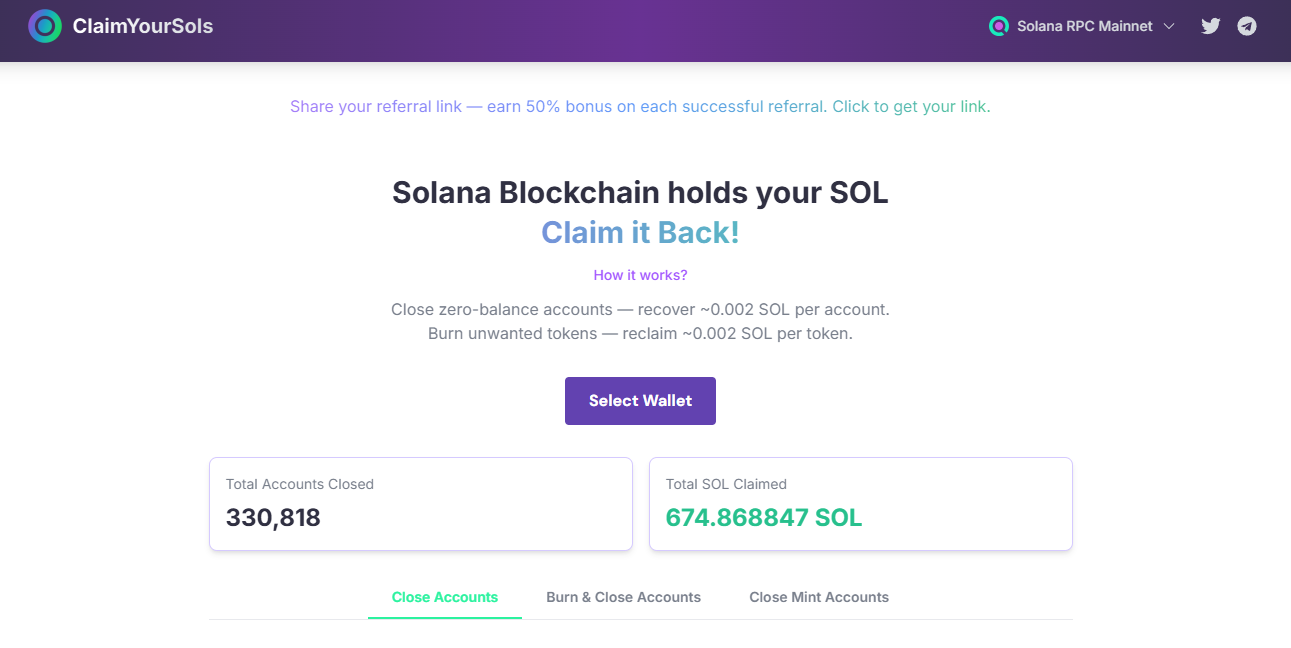Click the green 674.868847 SOL amount
The image size is (1291, 648).
click(x=764, y=518)
